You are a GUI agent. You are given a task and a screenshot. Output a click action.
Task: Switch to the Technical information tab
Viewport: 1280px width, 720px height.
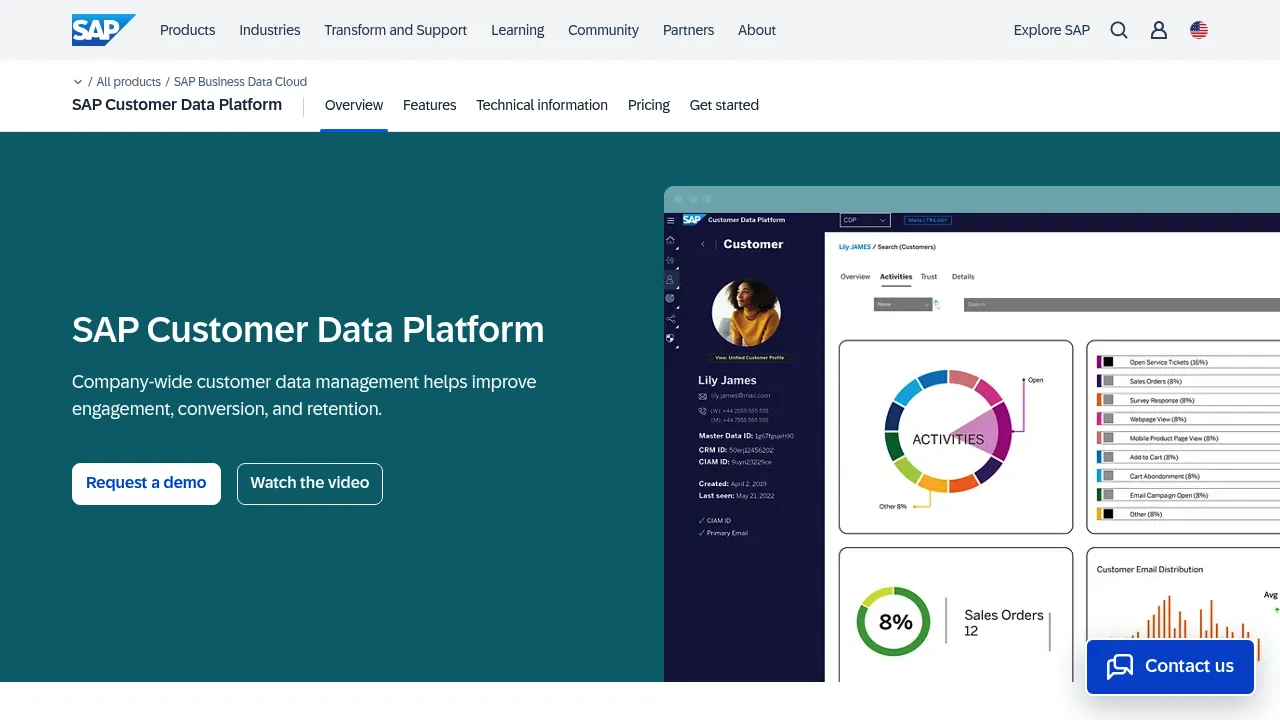(542, 105)
